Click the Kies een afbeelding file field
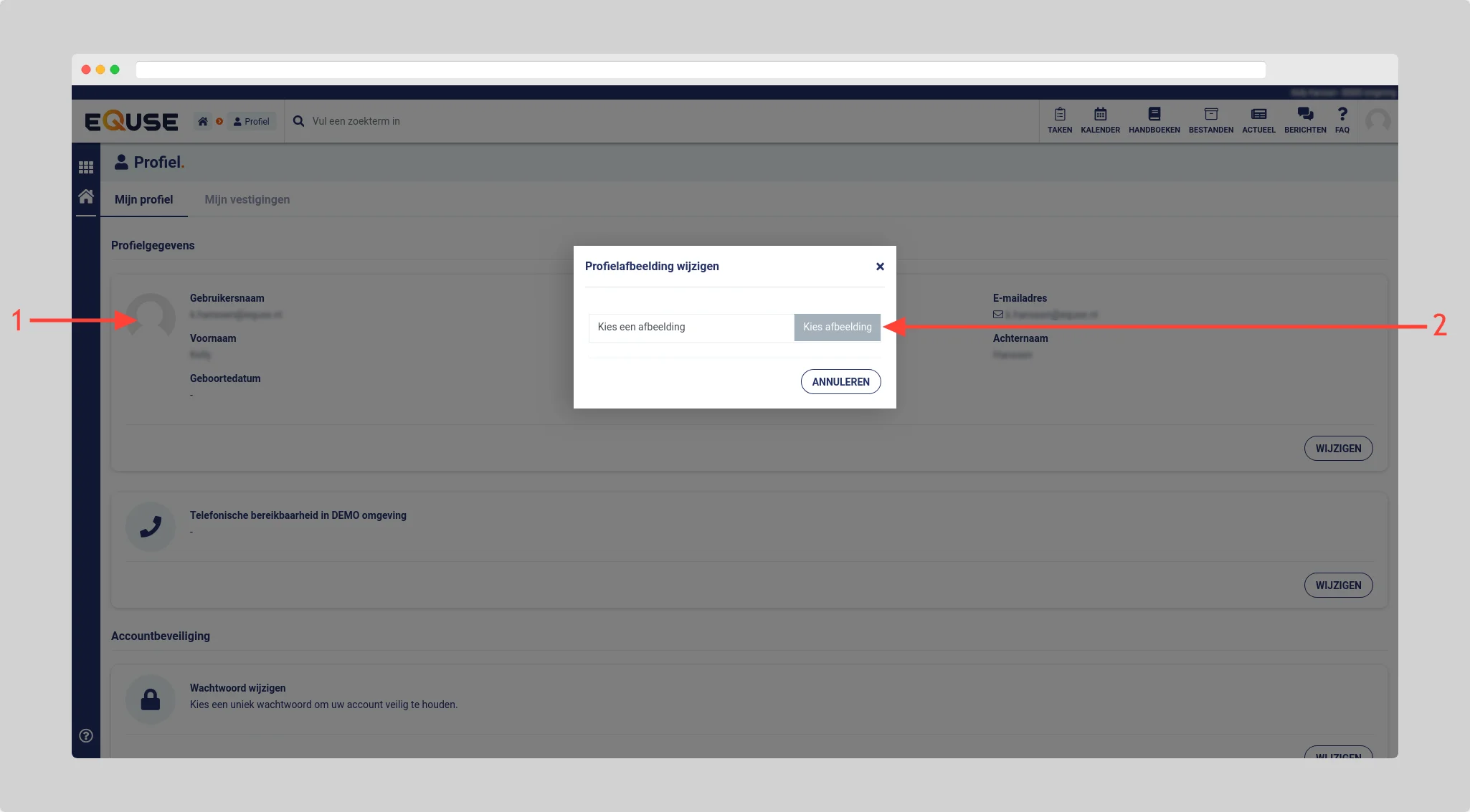 (691, 327)
